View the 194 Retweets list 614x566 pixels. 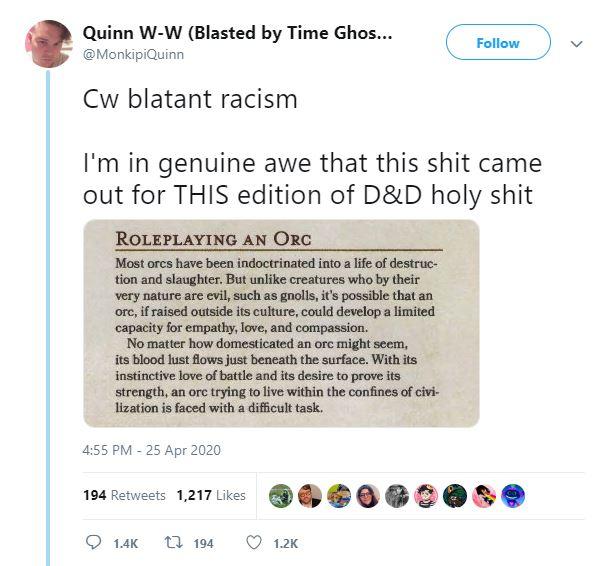[124, 495]
